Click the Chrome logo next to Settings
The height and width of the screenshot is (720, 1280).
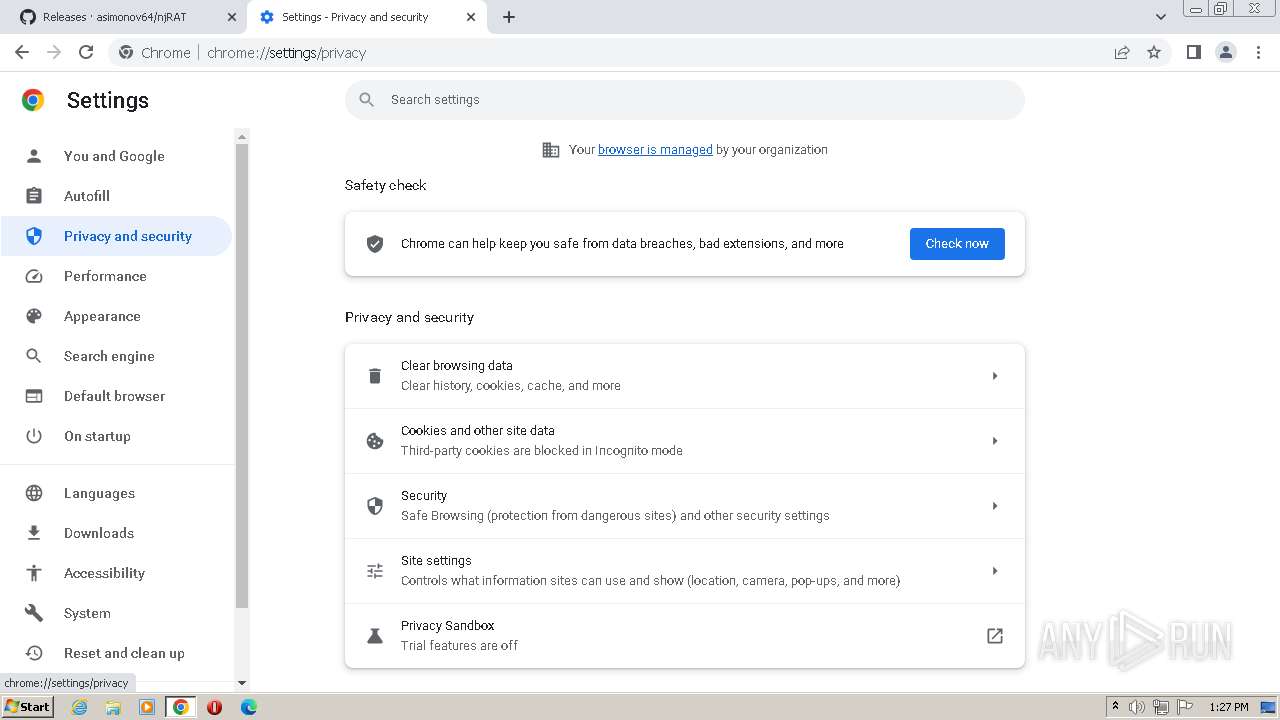(33, 100)
